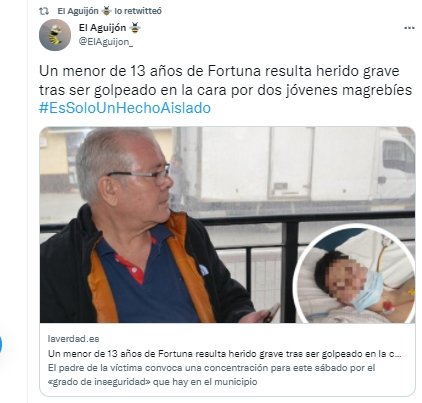Click the tweet text about the 13-year-old
The image size is (422, 403).
[x=225, y=80]
